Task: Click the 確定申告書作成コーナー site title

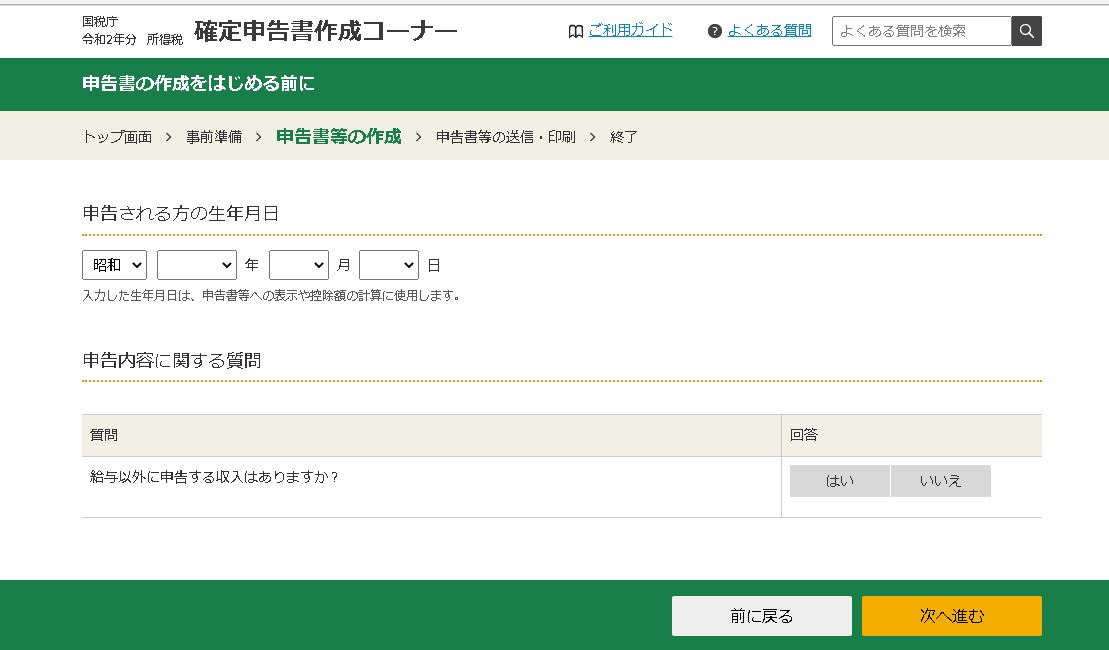Action: click(325, 31)
